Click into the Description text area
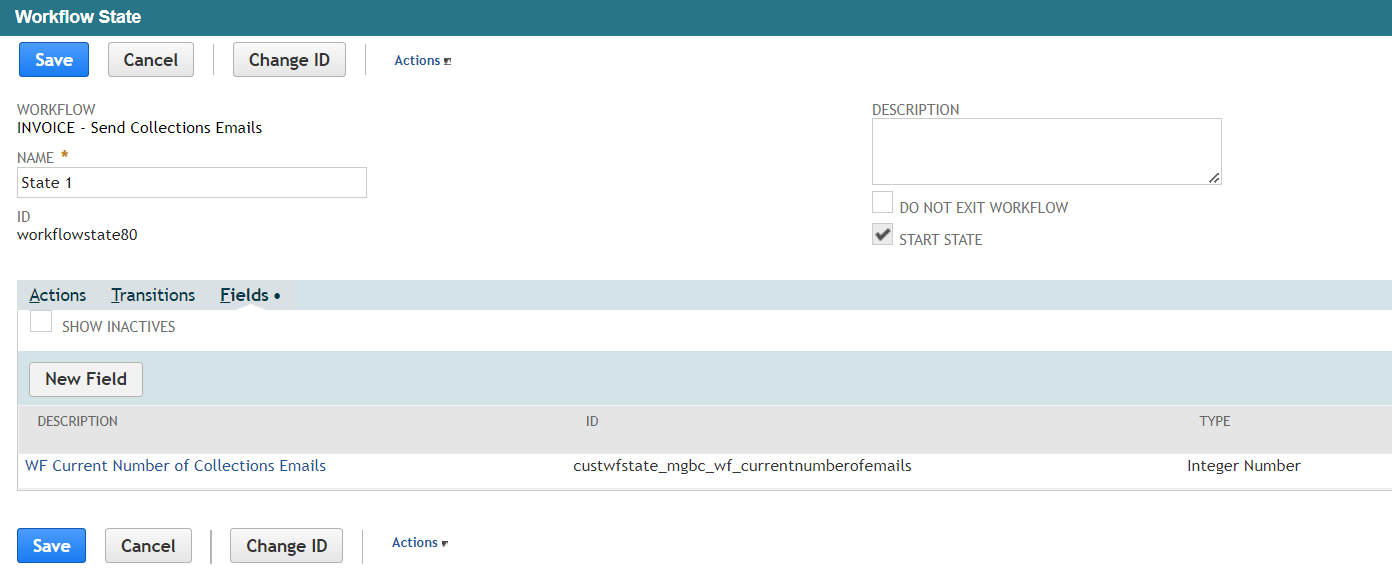This screenshot has width=1392, height=573. [1047, 152]
